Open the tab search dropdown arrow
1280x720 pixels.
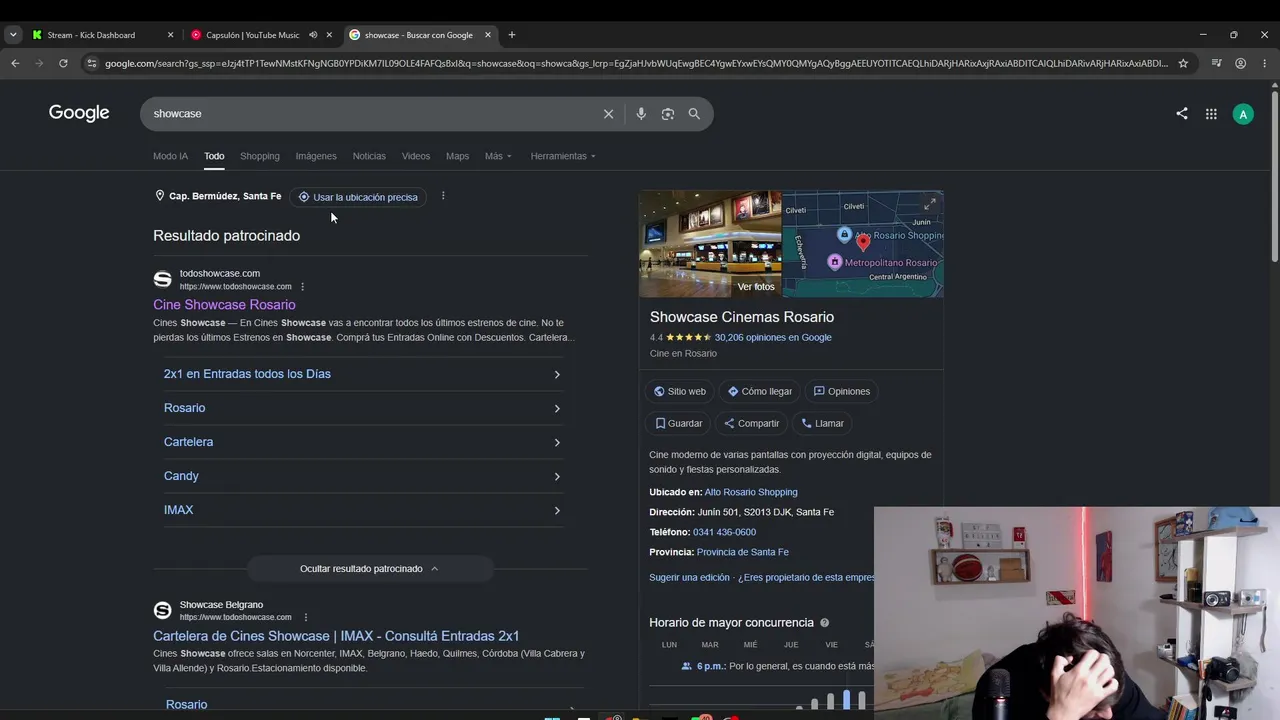pos(12,35)
